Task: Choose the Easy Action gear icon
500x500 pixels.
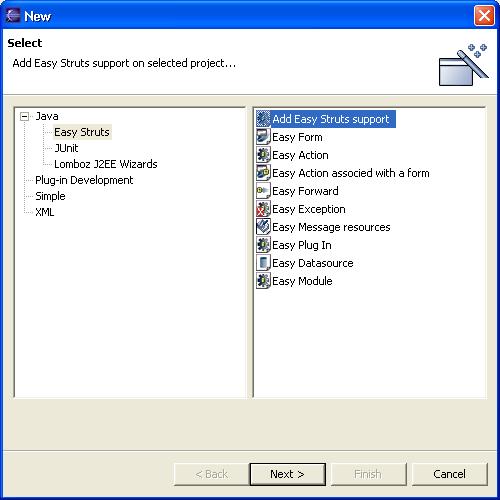Action: pos(263,155)
